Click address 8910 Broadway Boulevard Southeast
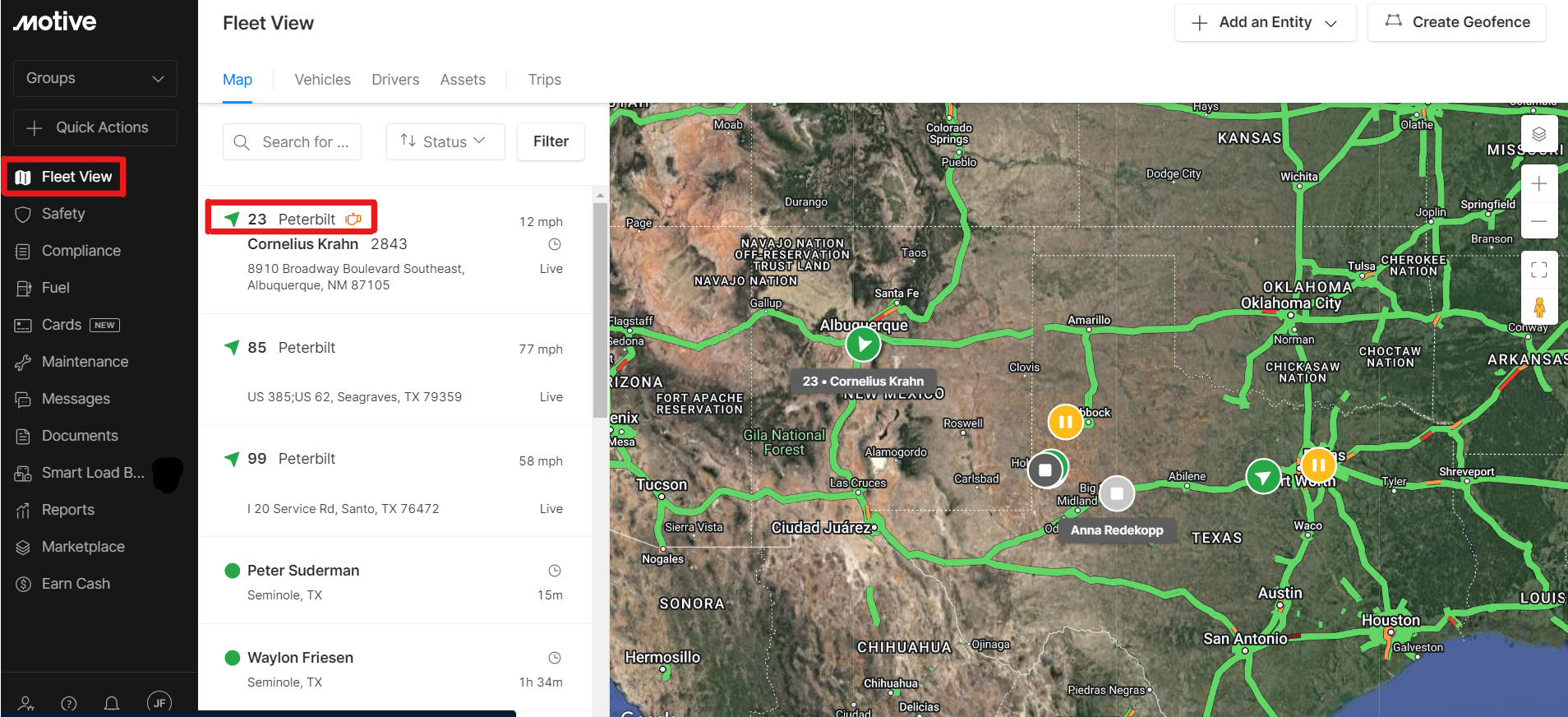The image size is (1568, 717). coord(356,277)
